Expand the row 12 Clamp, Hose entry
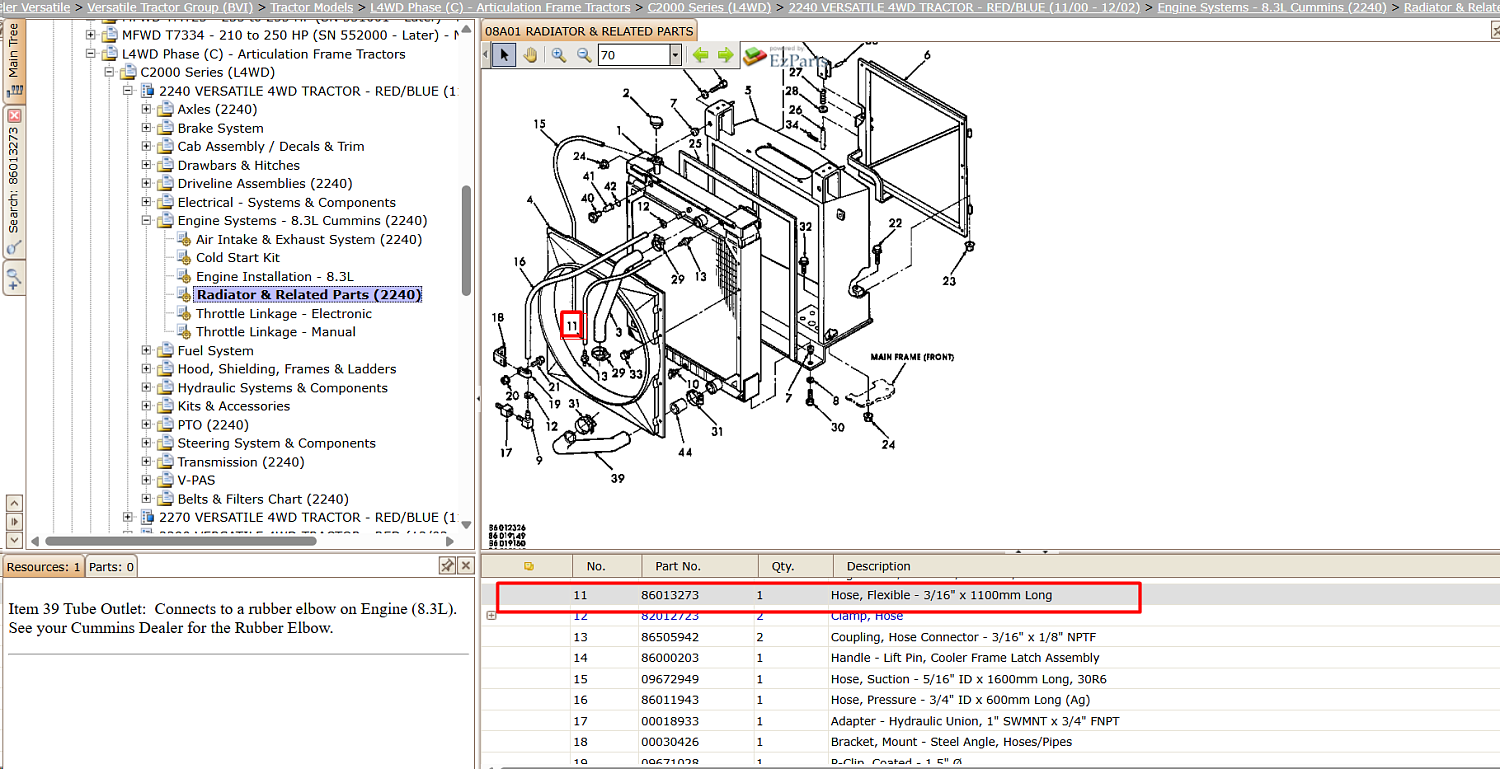Image resolution: width=1500 pixels, height=769 pixels. pyautogui.click(x=491, y=616)
